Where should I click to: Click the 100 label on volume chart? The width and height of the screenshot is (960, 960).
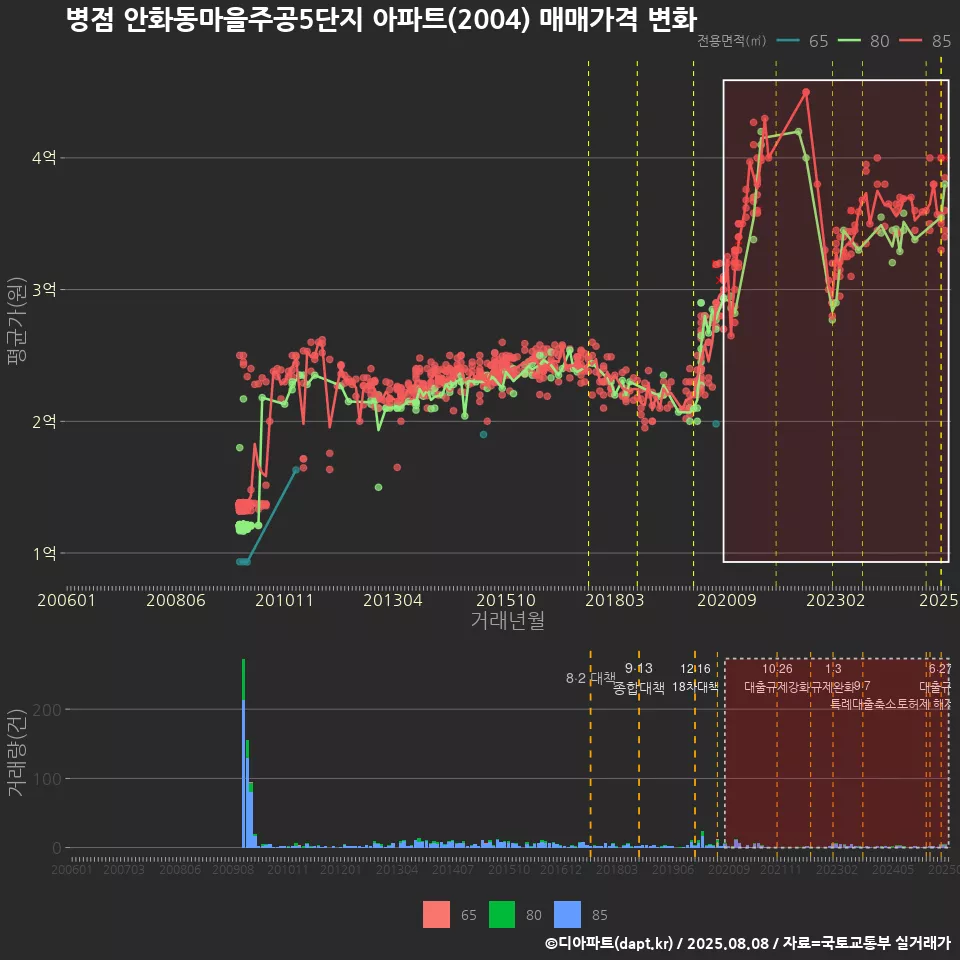tap(47, 779)
